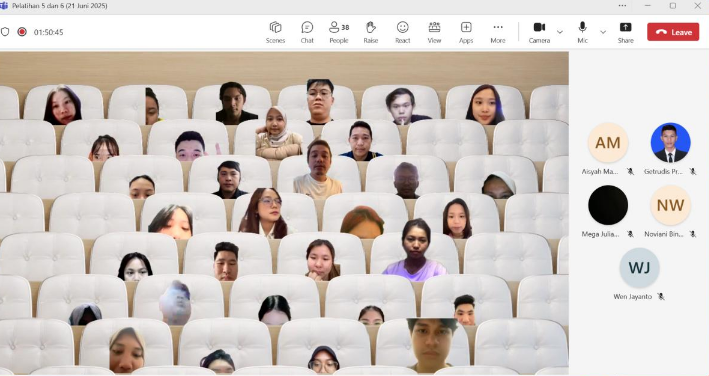The width and height of the screenshot is (709, 376).
Task: Open the title bar ellipsis menu
Action: pos(622,6)
